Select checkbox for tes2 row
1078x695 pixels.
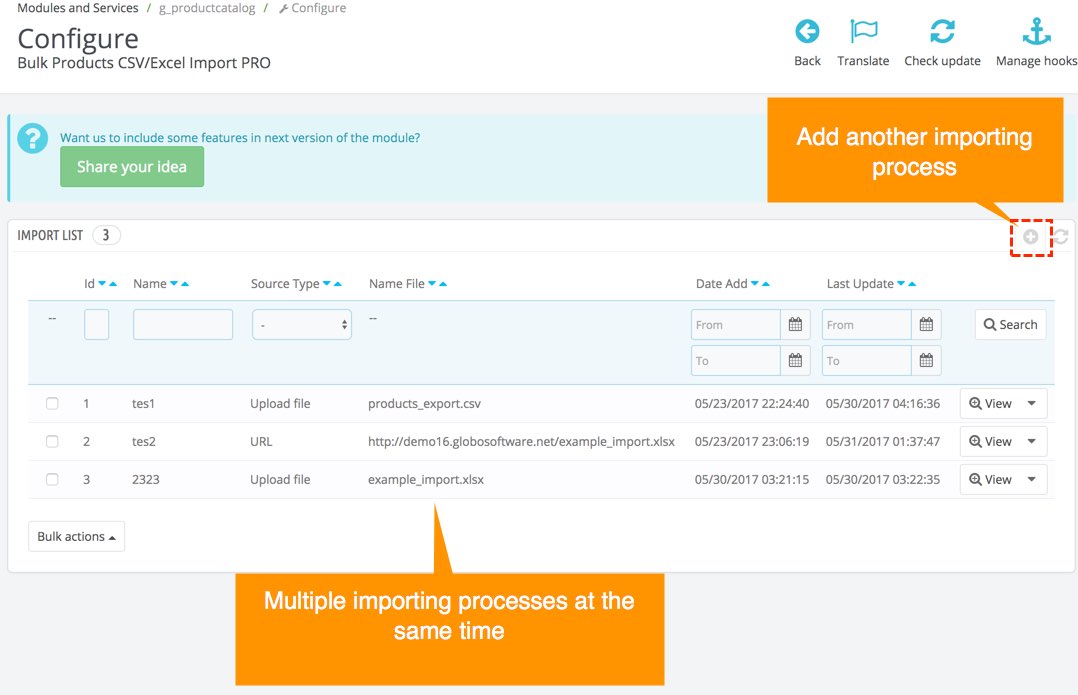point(52,441)
